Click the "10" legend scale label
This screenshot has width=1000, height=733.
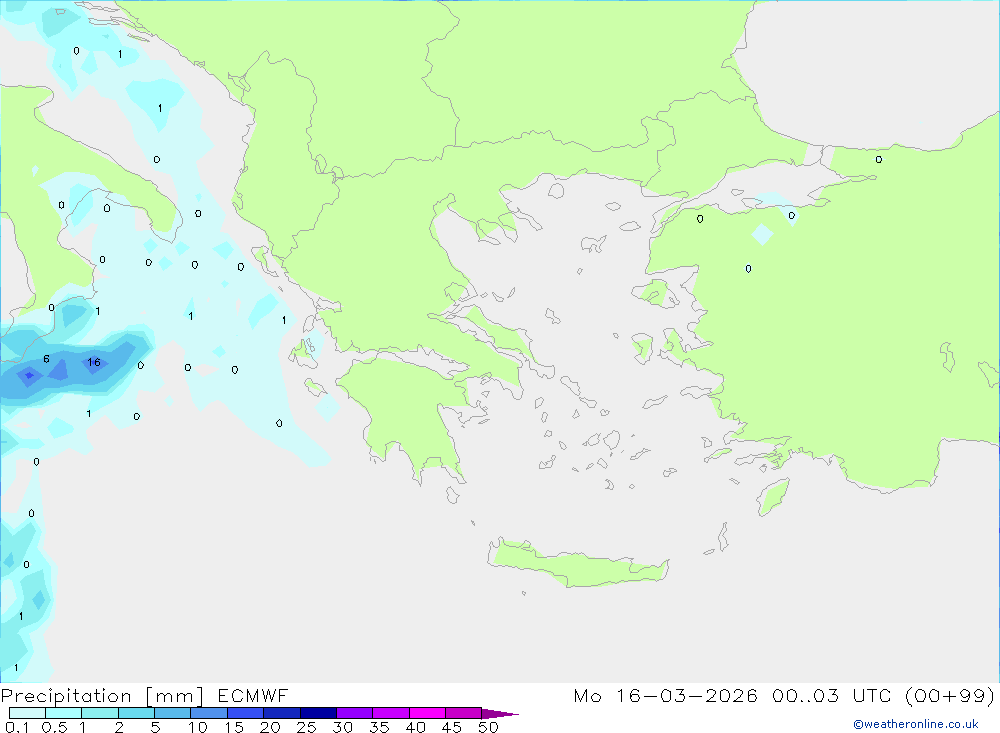198,727
